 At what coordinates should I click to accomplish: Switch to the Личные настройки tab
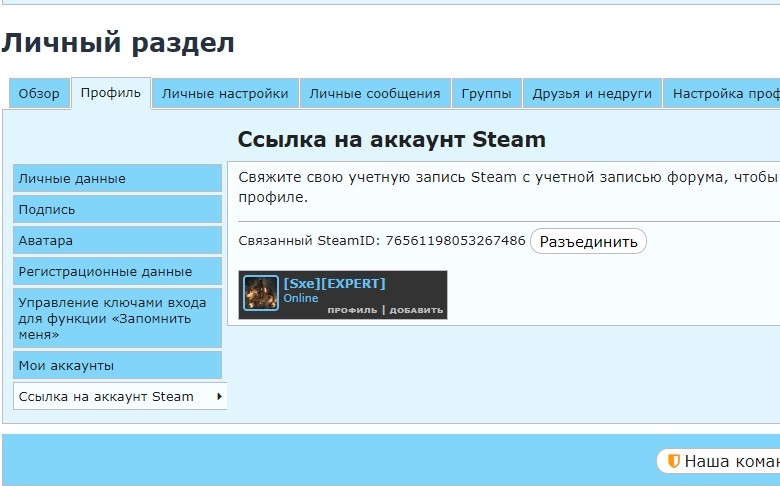pyautogui.click(x=225, y=94)
